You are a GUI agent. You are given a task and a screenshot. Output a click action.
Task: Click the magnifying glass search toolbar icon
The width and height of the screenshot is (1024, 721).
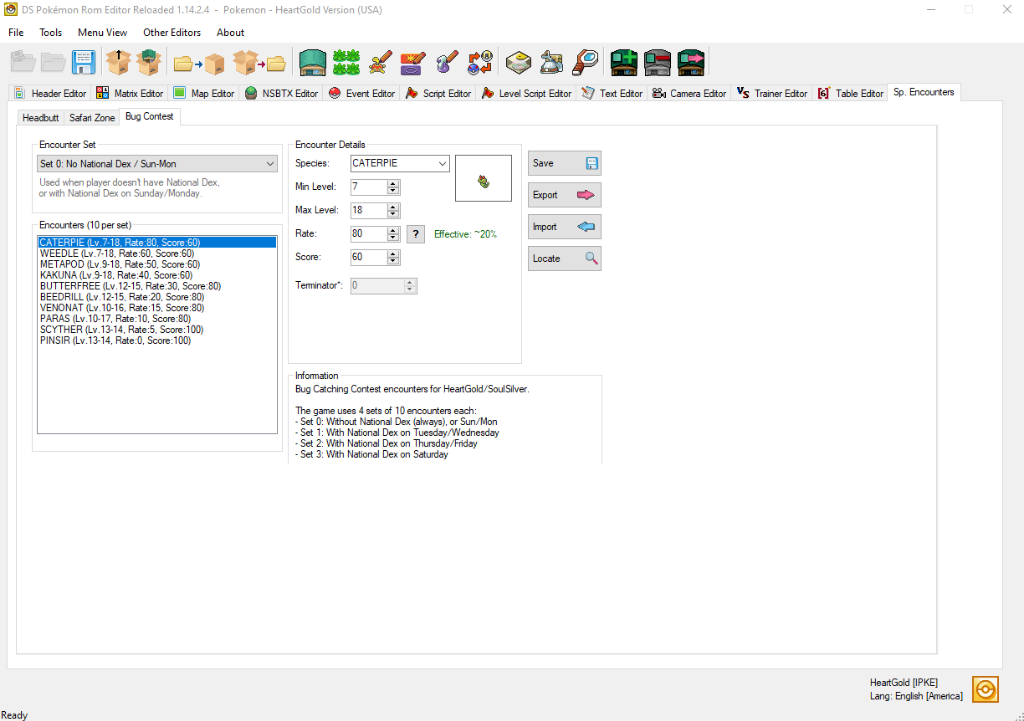pyautogui.click(x=585, y=62)
